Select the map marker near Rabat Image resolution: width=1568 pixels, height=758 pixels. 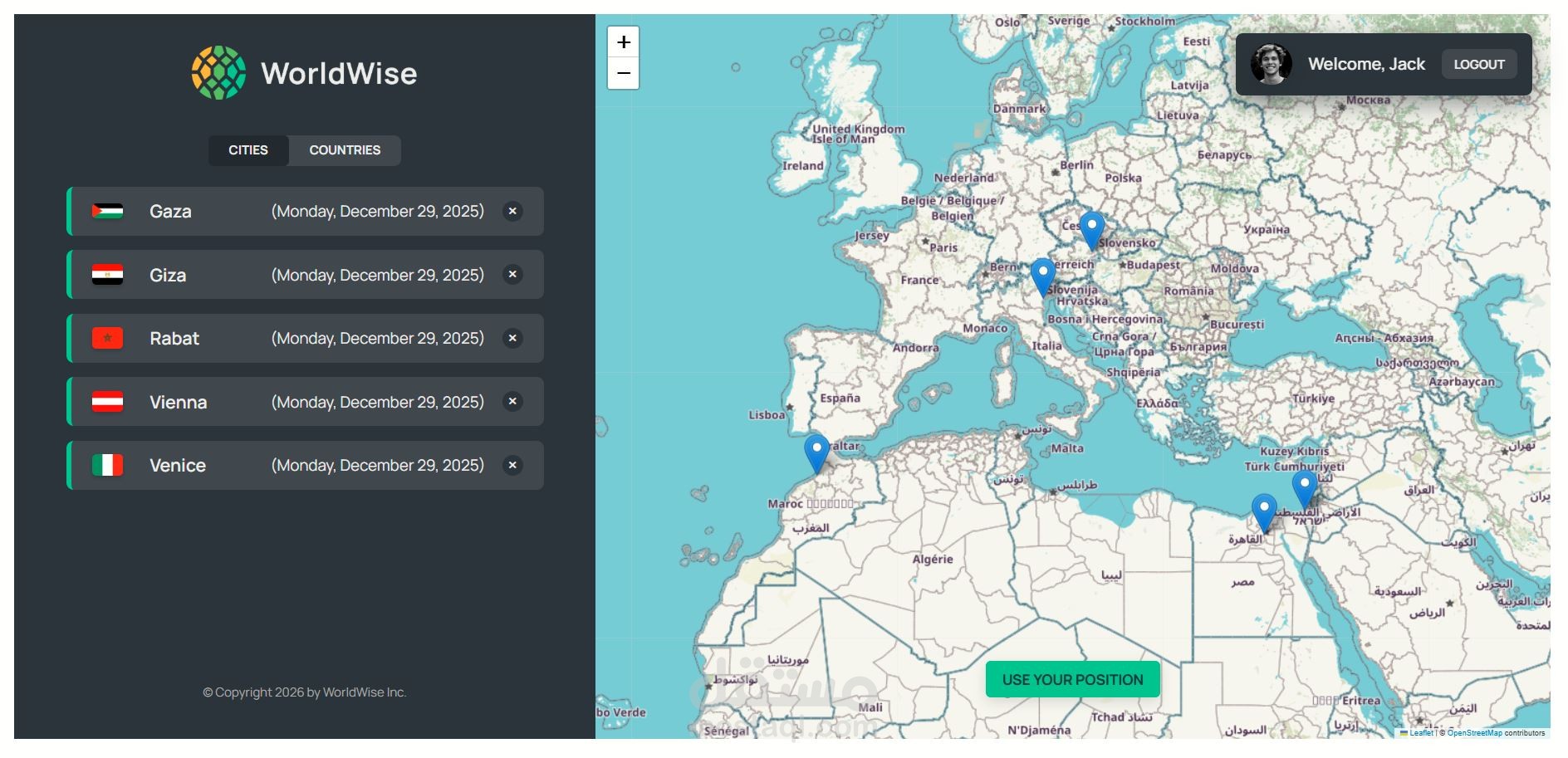point(816,454)
